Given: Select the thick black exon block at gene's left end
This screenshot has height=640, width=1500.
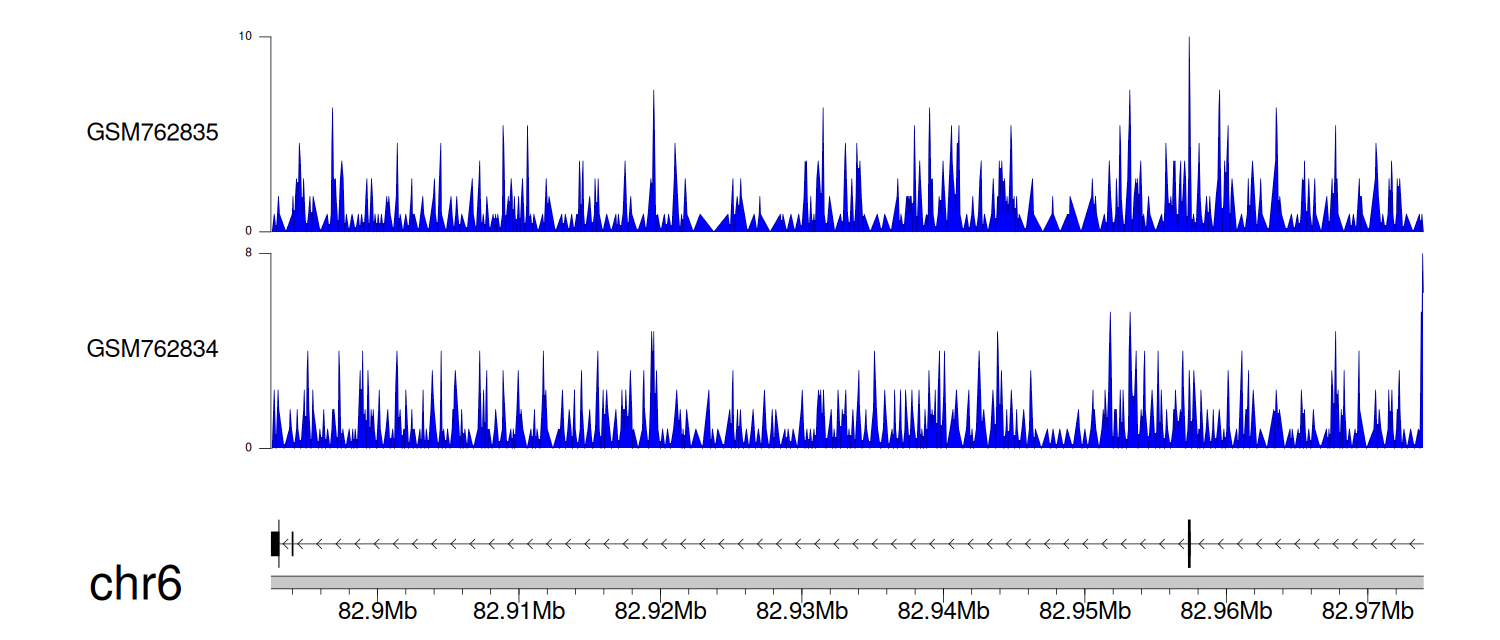Looking at the screenshot, I should [x=275, y=544].
